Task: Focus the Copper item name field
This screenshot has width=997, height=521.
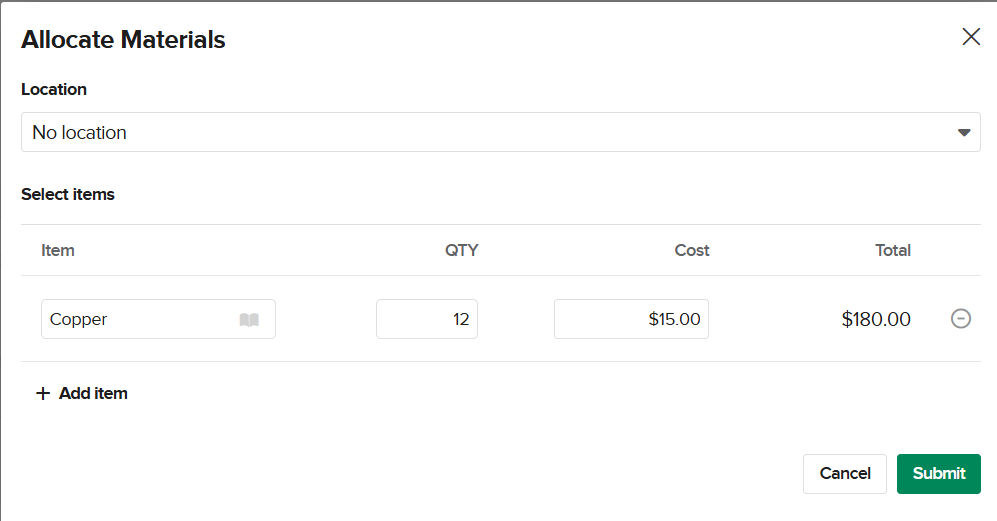Action: pyautogui.click(x=140, y=320)
